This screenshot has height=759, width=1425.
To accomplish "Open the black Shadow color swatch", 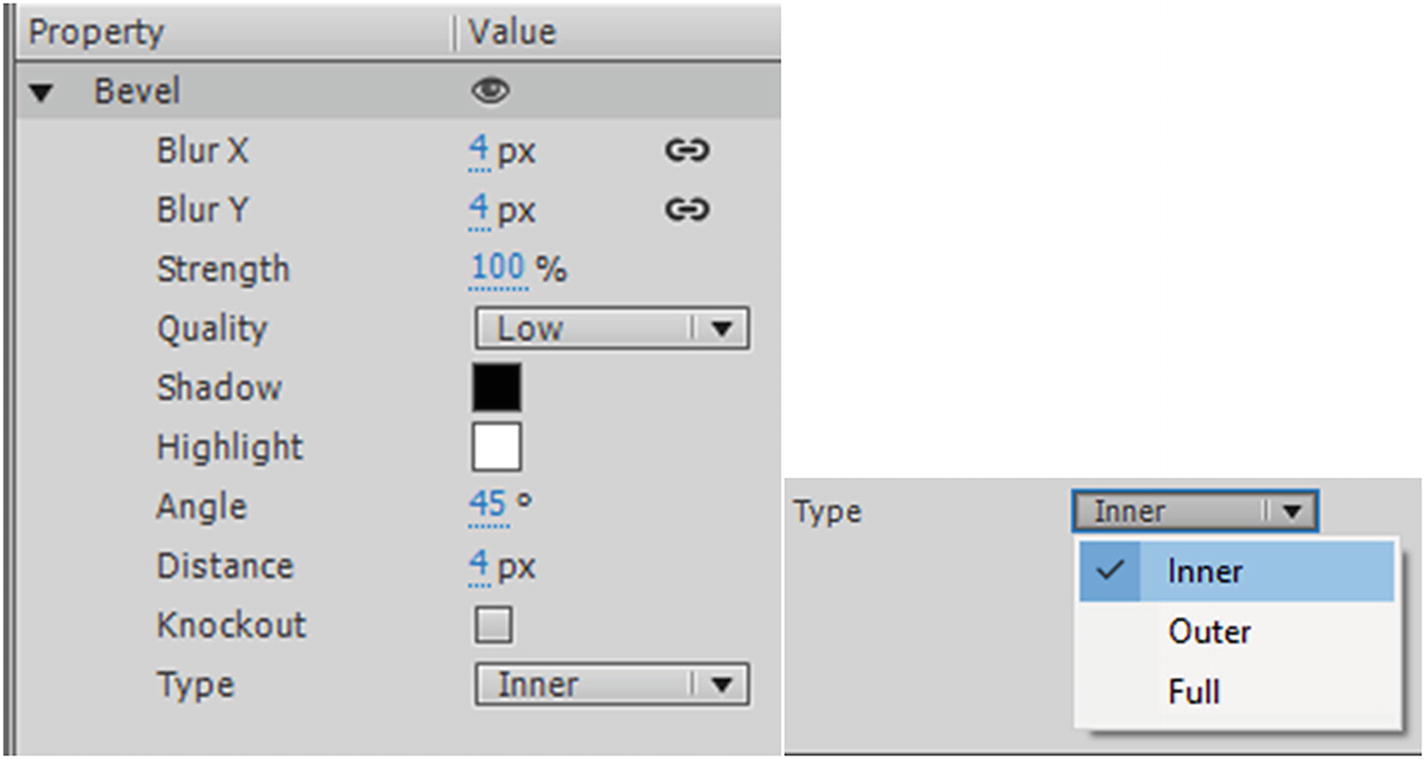I will tap(496, 388).
